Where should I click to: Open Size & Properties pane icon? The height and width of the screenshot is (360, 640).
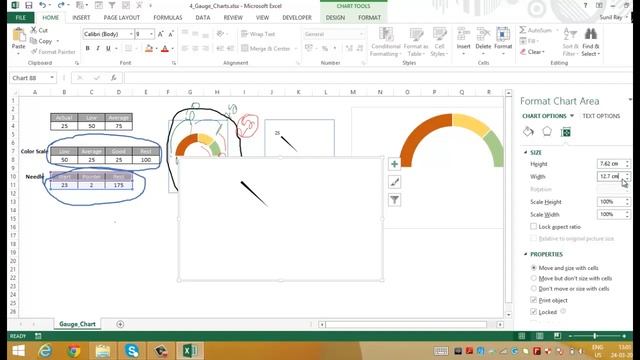point(566,132)
